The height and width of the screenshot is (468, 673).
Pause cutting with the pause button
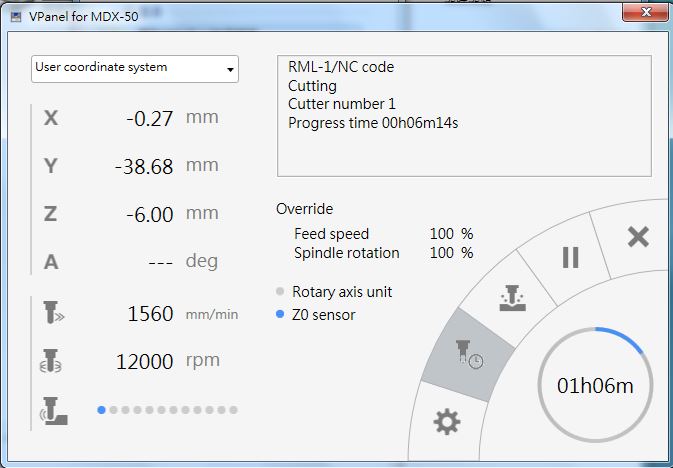pyautogui.click(x=570, y=258)
